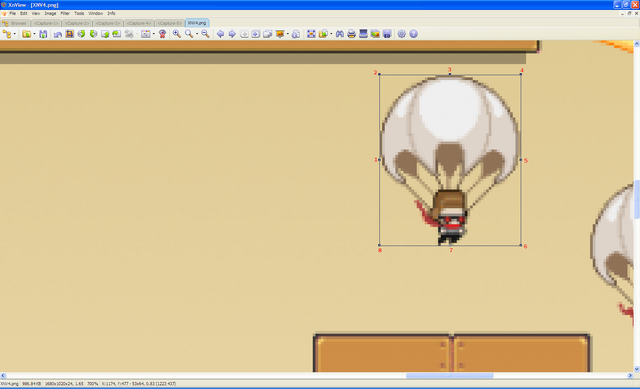Click the scroll left arrow
The image size is (640, 389).
[x=3, y=376]
